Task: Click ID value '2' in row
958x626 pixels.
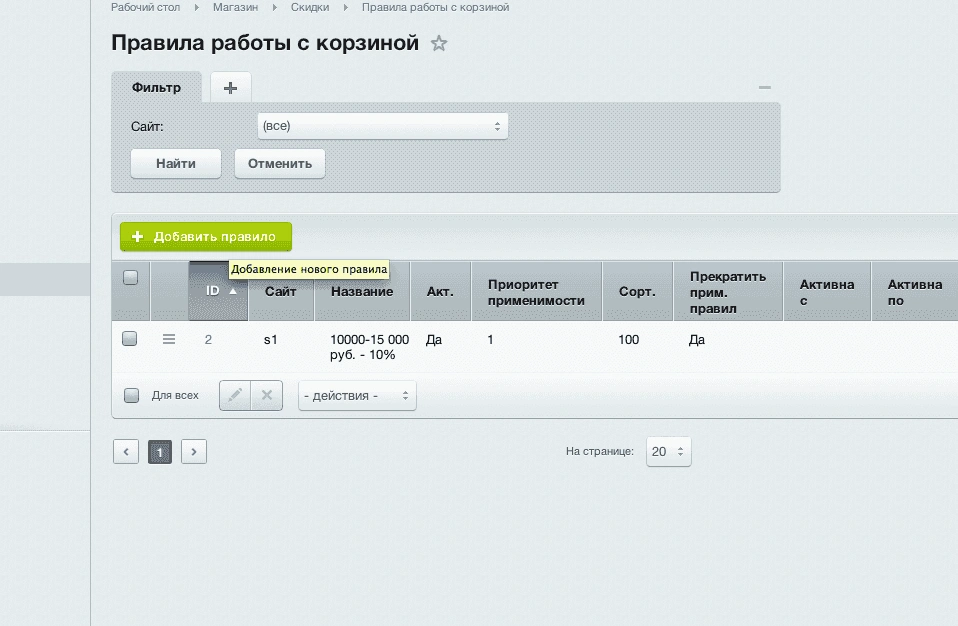Action: 208,340
